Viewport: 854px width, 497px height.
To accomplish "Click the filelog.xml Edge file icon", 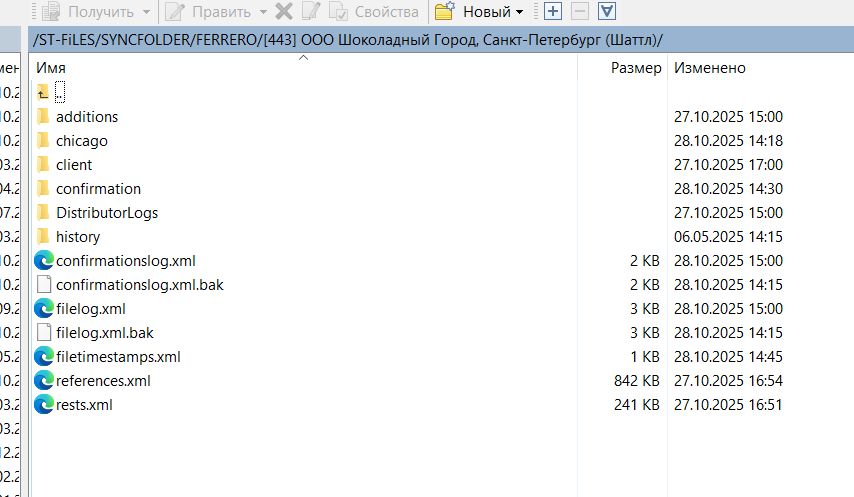I will 44,309.
